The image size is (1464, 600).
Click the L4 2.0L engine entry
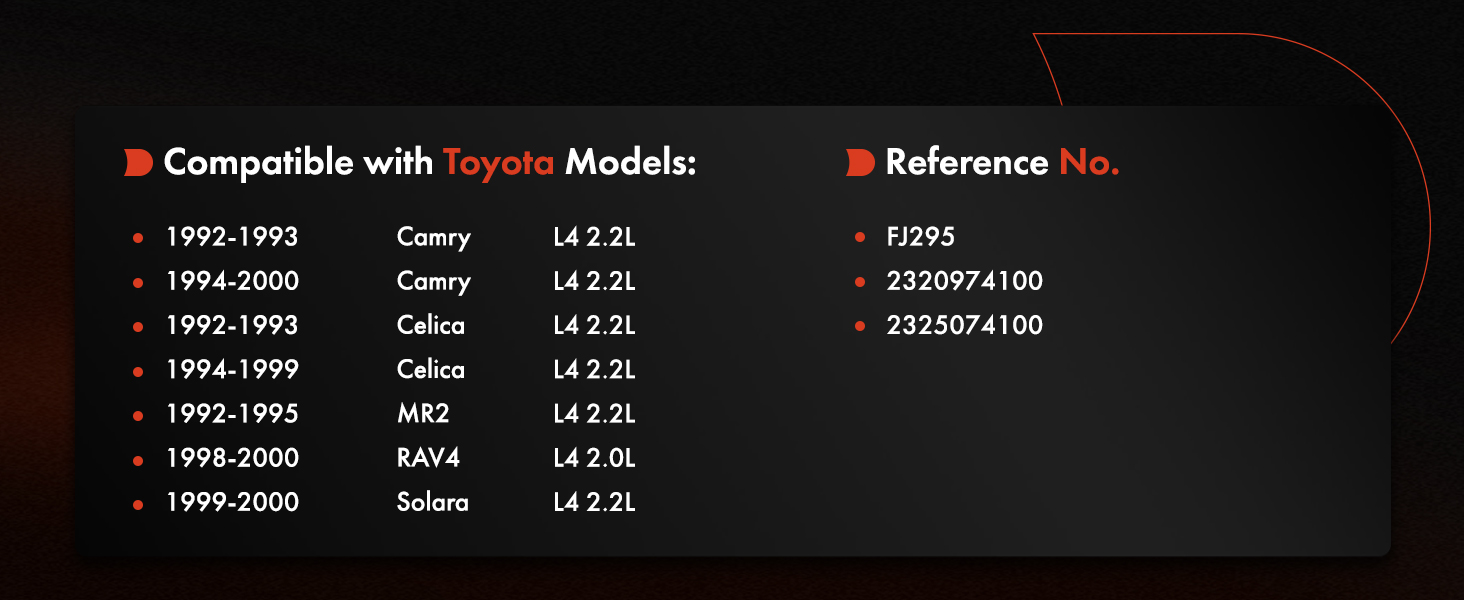594,457
